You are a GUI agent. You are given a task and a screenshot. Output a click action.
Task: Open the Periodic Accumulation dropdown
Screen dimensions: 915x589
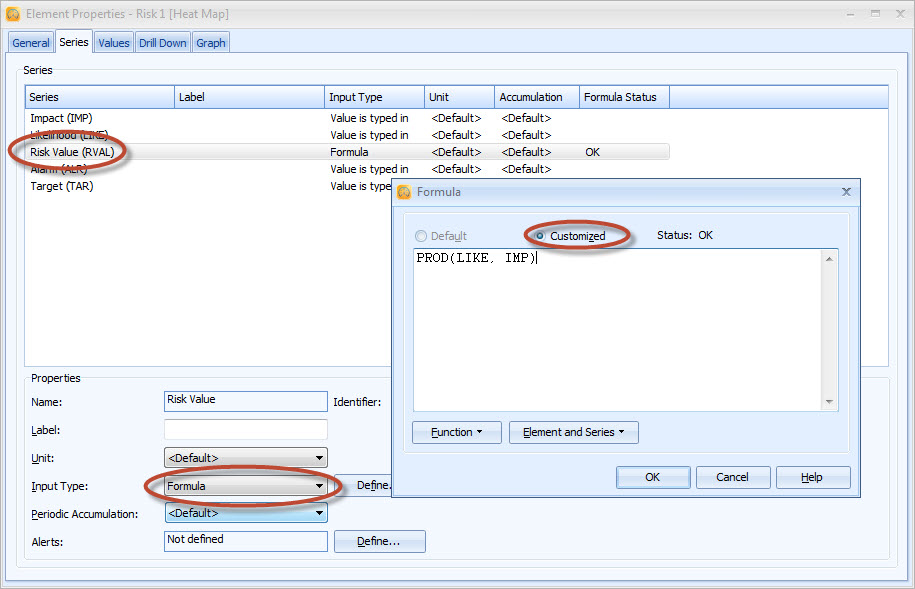click(319, 513)
